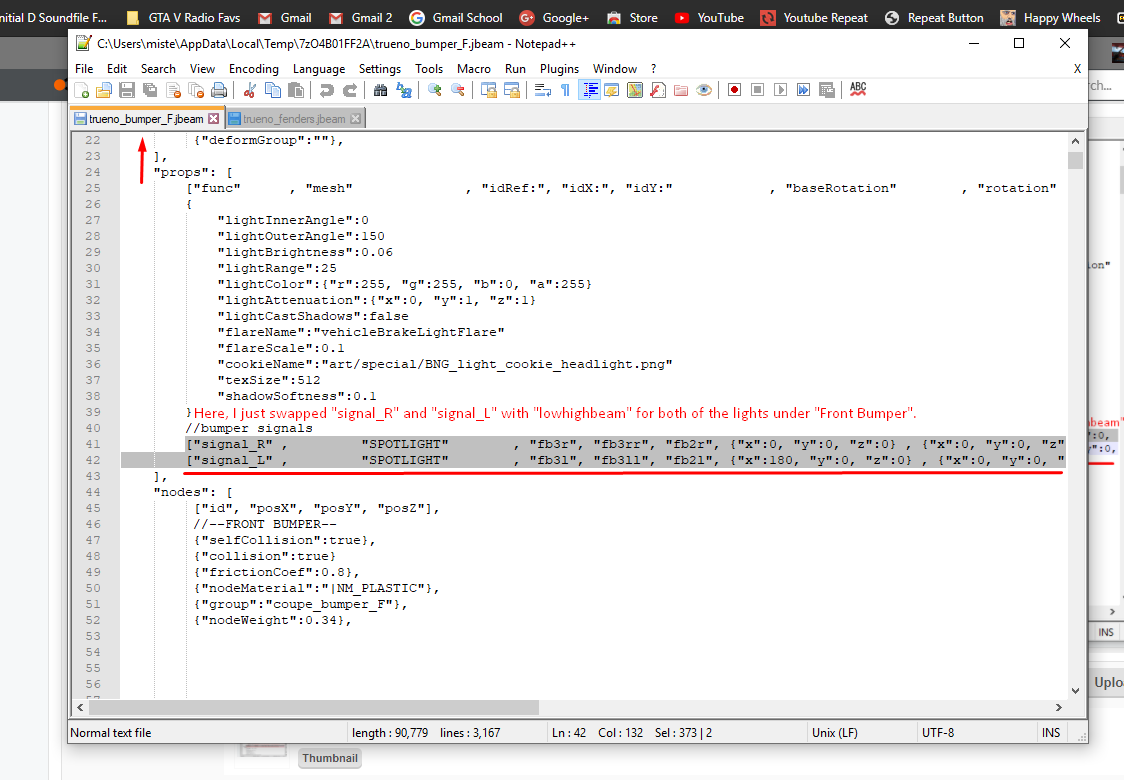Click the Thumbnail button behind Notepad++
This screenshot has height=780, width=1124.
click(x=330, y=758)
